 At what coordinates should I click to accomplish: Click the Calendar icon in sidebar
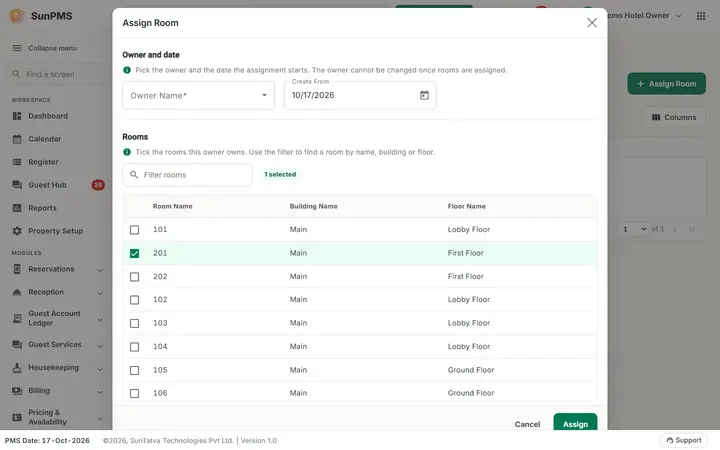pyautogui.click(x=17, y=139)
